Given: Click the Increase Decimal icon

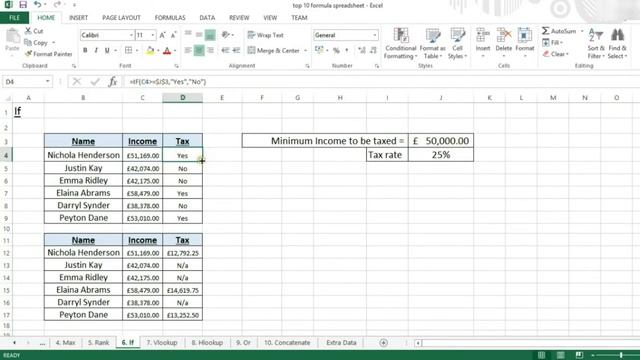Looking at the screenshot, I should click(362, 50).
